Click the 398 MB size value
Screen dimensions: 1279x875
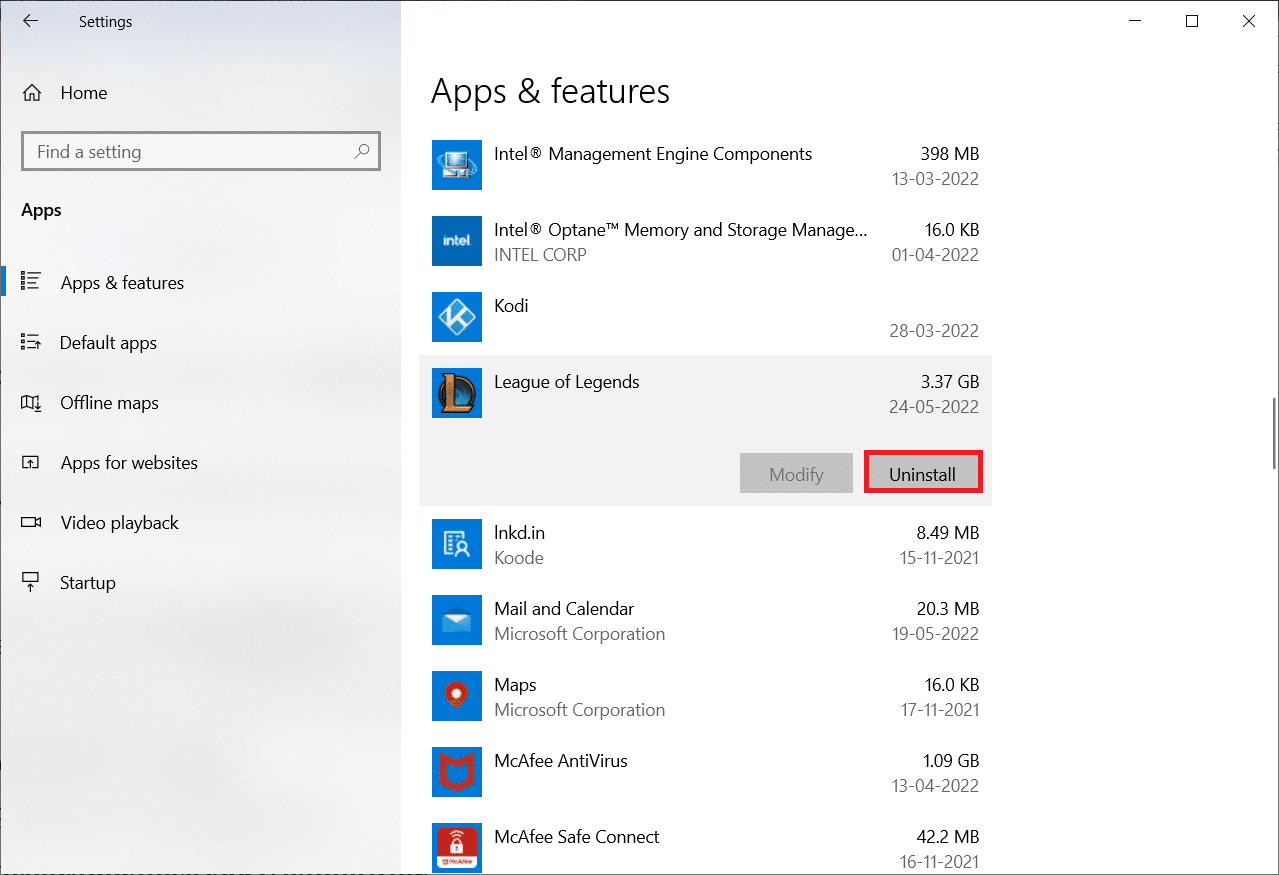(x=949, y=154)
